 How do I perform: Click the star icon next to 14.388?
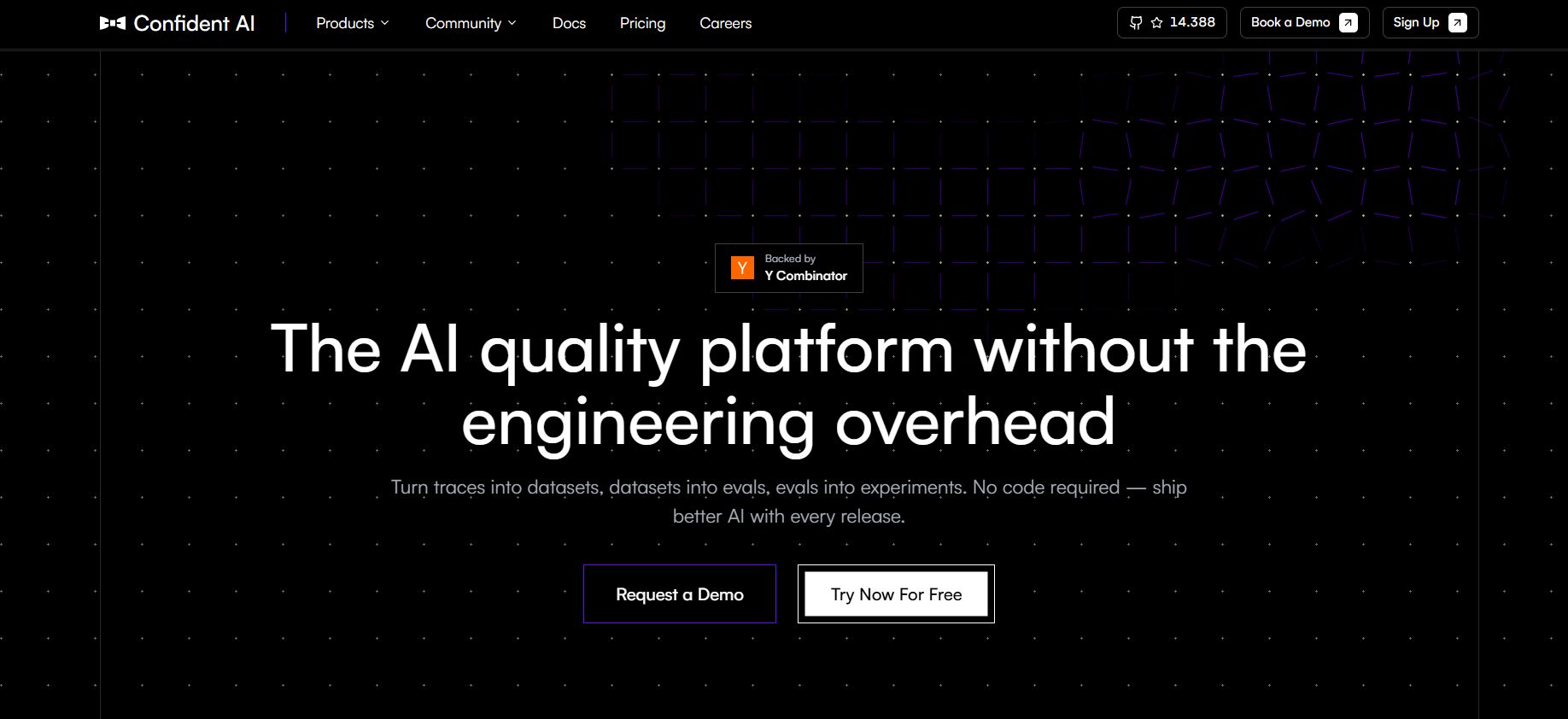(x=1156, y=23)
